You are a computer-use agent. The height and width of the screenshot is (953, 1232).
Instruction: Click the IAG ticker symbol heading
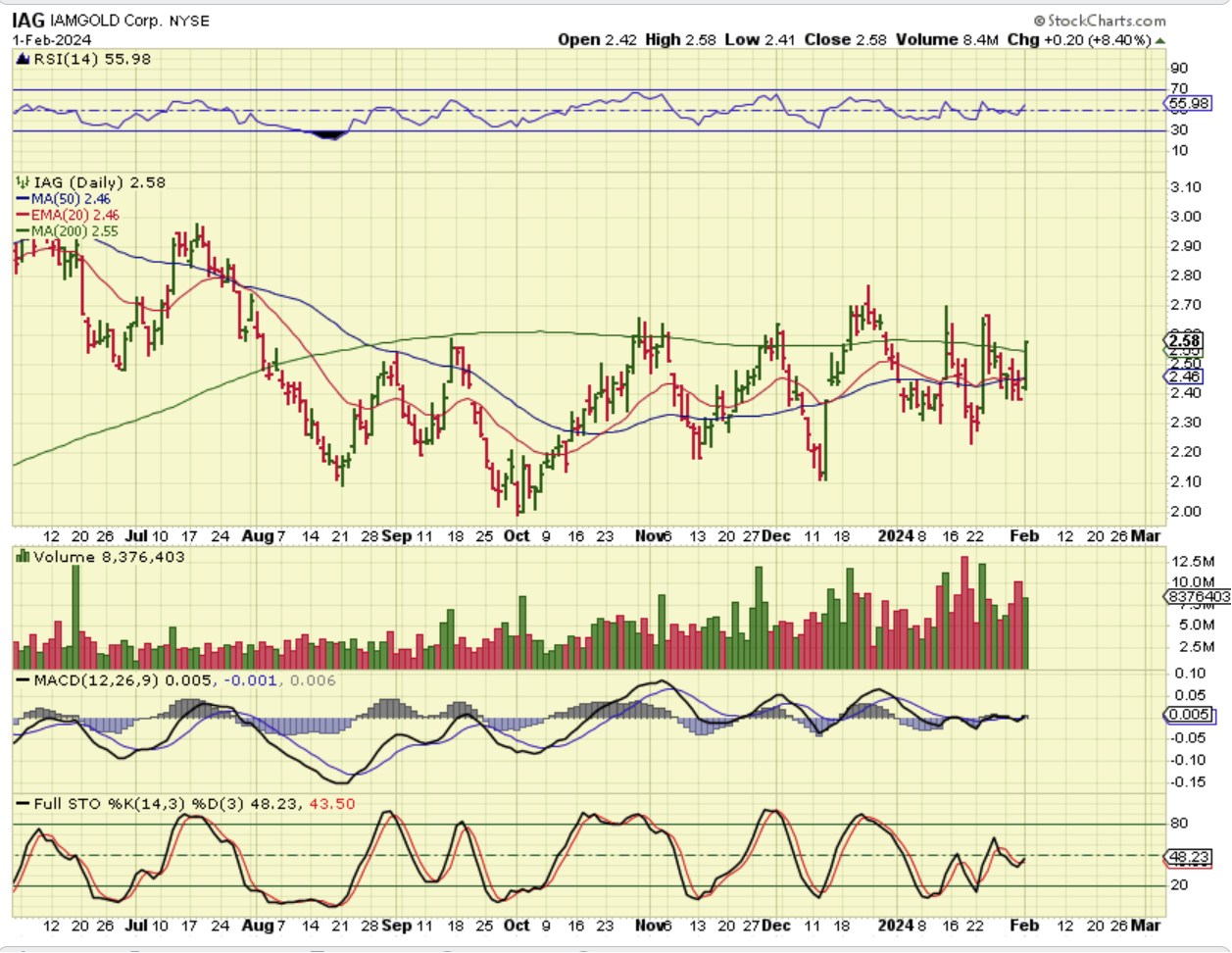pos(26,20)
